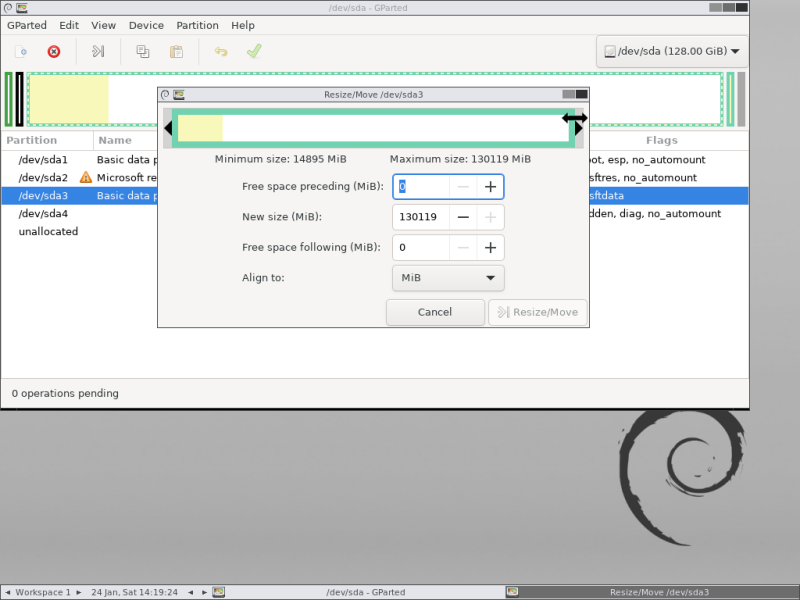800x600 pixels.
Task: Click the Resize/Move confirm button in dialog
Action: point(538,312)
